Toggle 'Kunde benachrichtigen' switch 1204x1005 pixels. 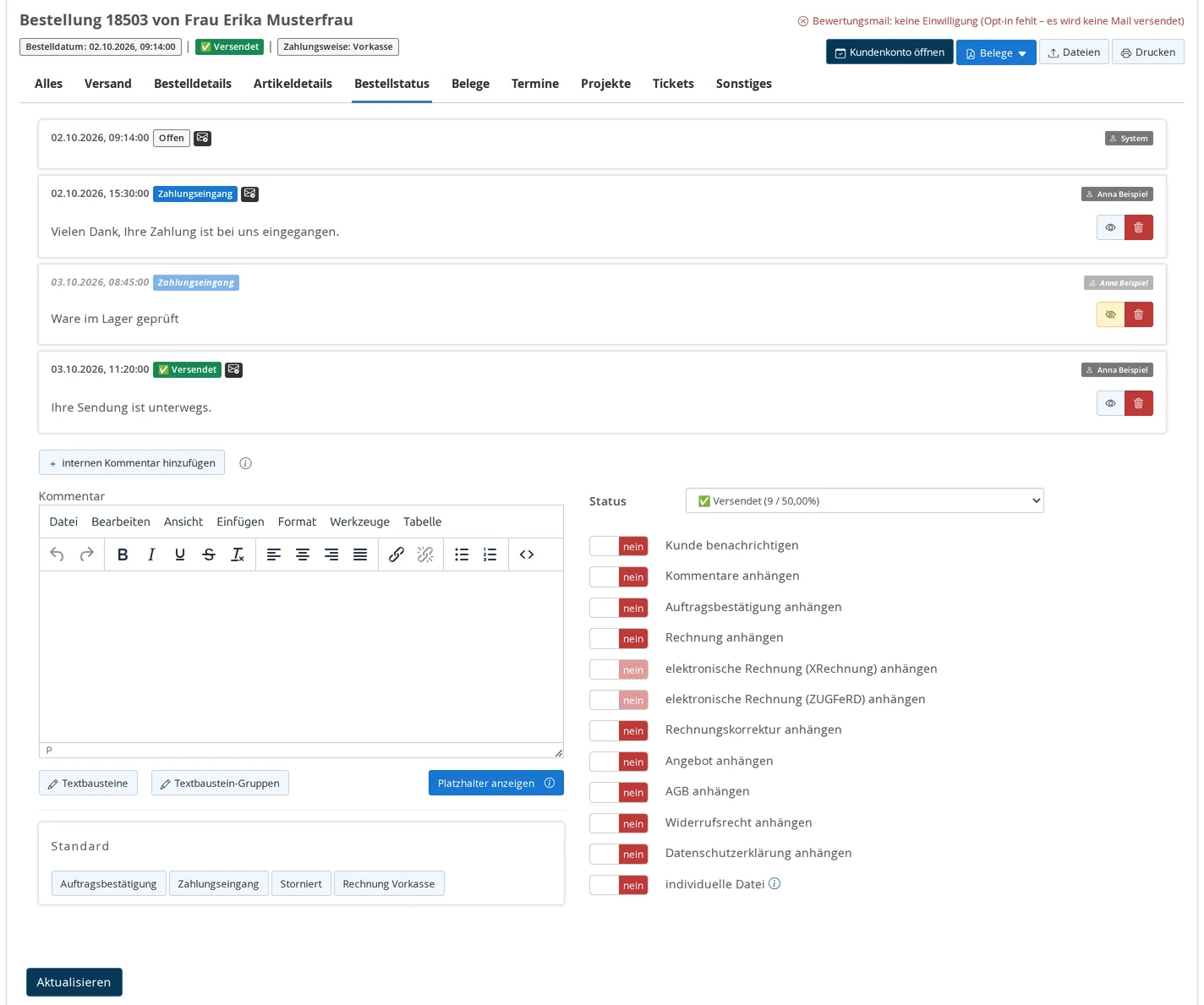(x=619, y=546)
